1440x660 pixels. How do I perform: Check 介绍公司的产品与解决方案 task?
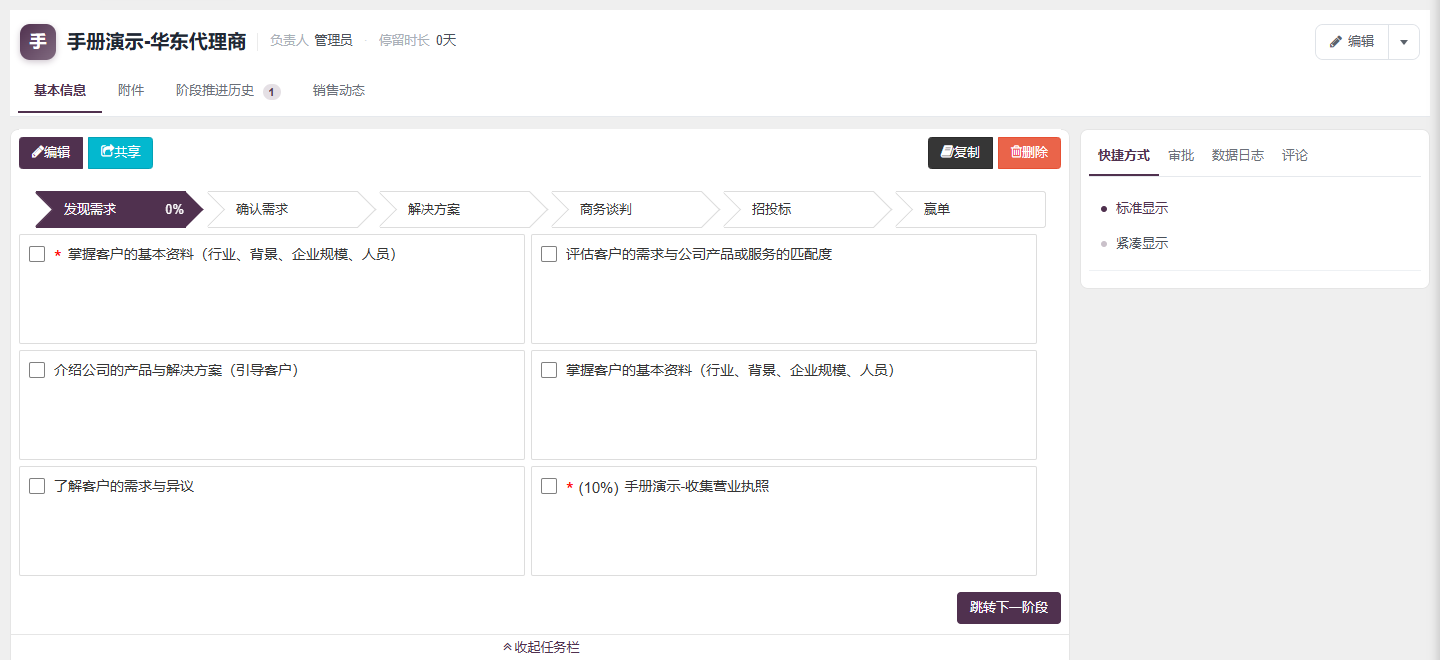[37, 370]
